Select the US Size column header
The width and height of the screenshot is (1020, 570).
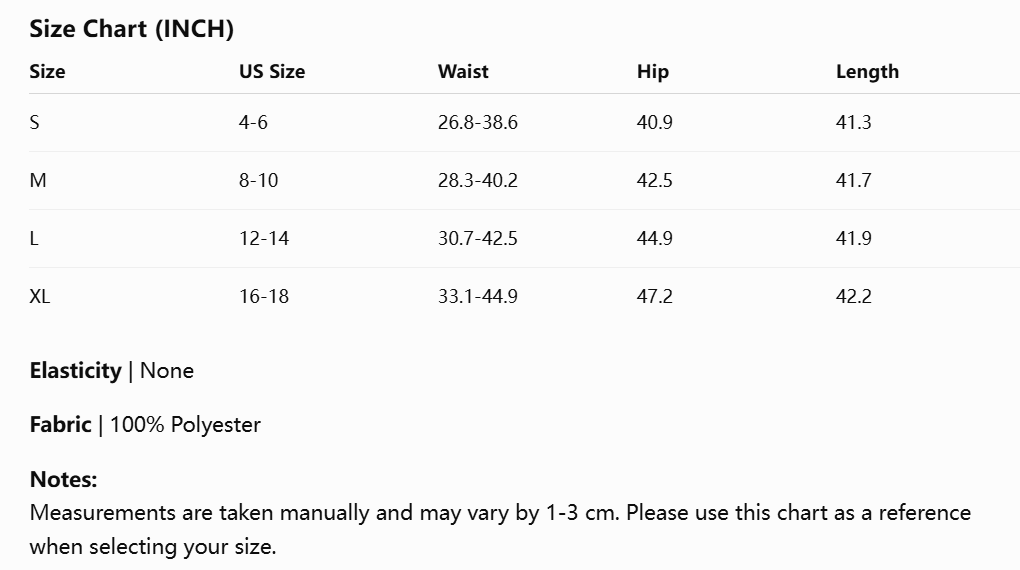(x=272, y=71)
